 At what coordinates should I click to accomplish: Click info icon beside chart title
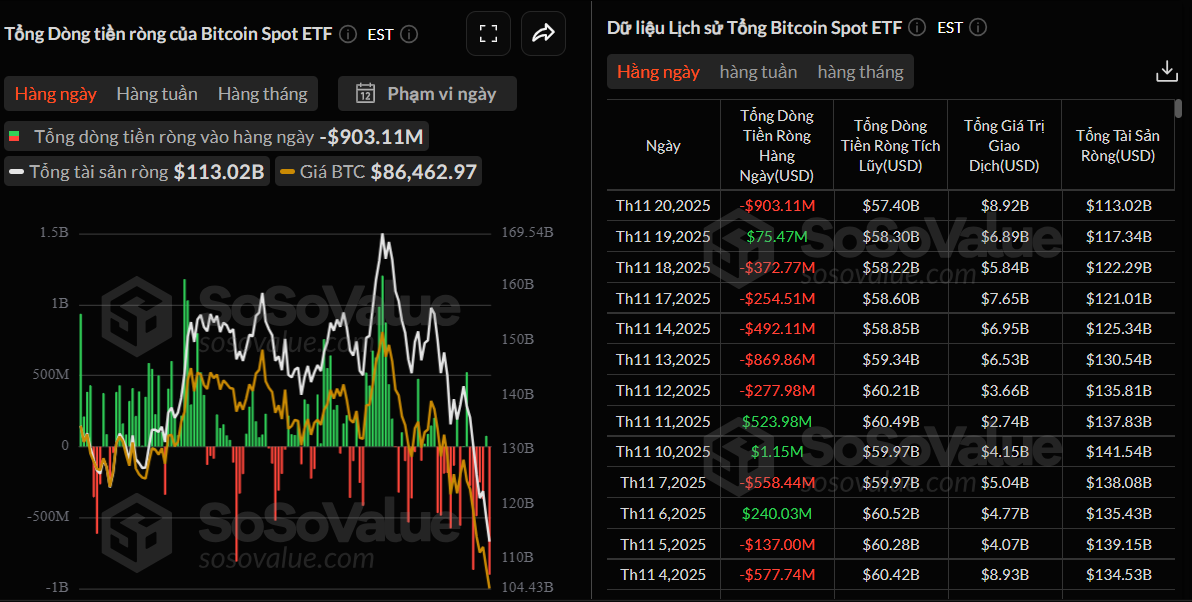coord(348,34)
